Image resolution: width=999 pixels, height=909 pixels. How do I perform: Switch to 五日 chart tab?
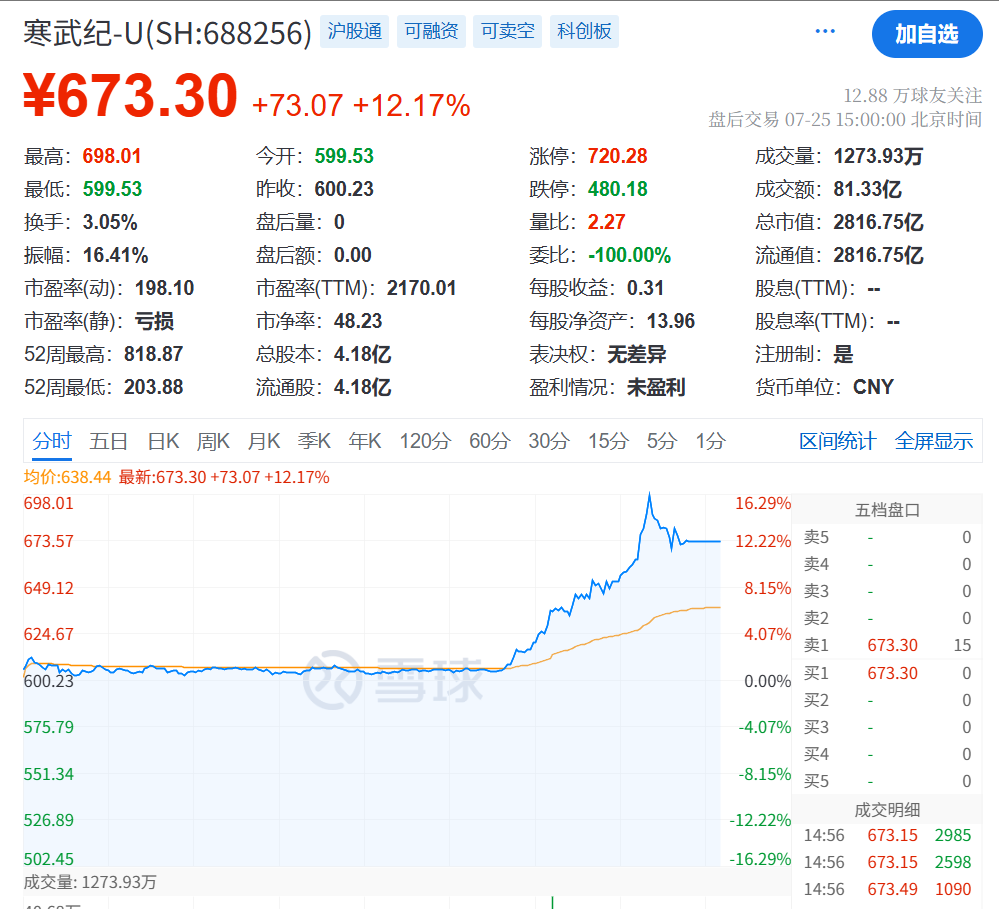pos(108,441)
